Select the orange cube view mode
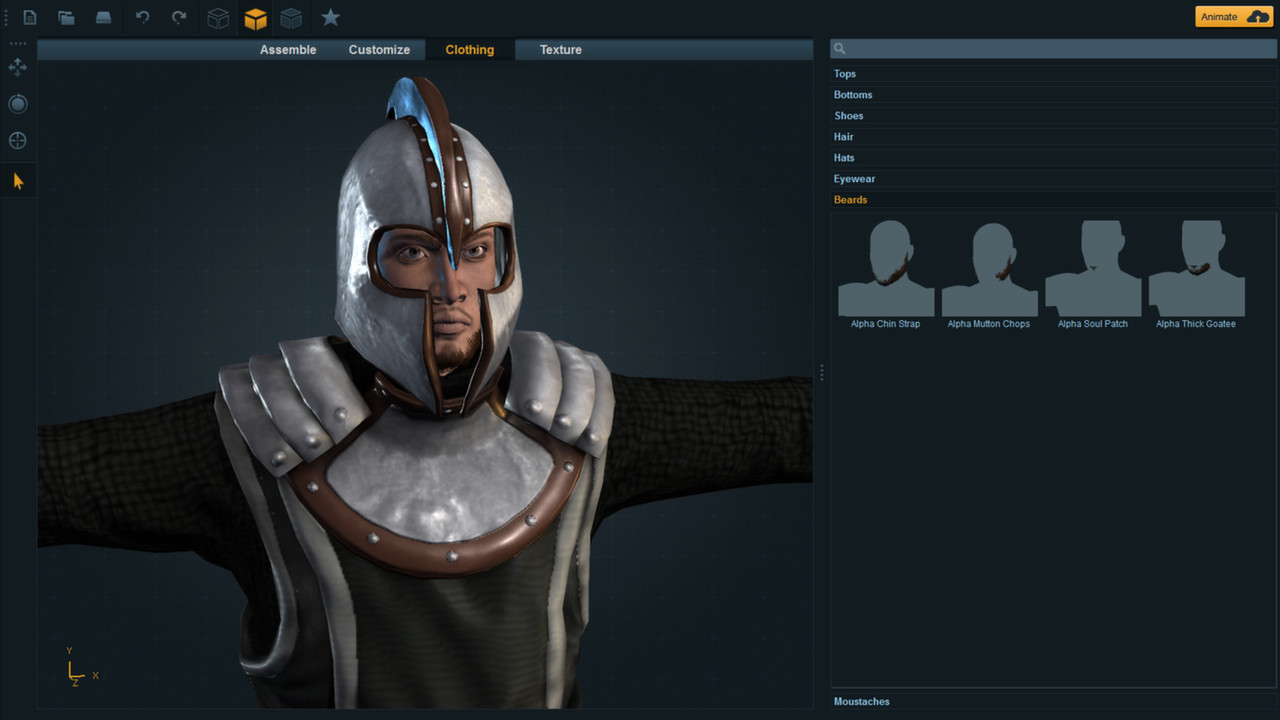Screen dimensions: 1280x720 pyautogui.click(x=255, y=17)
